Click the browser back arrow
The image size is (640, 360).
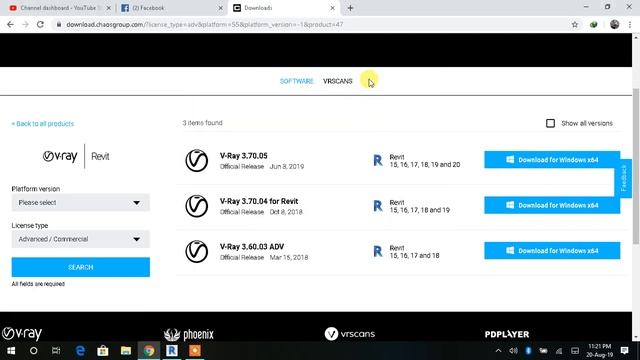(x=10, y=24)
